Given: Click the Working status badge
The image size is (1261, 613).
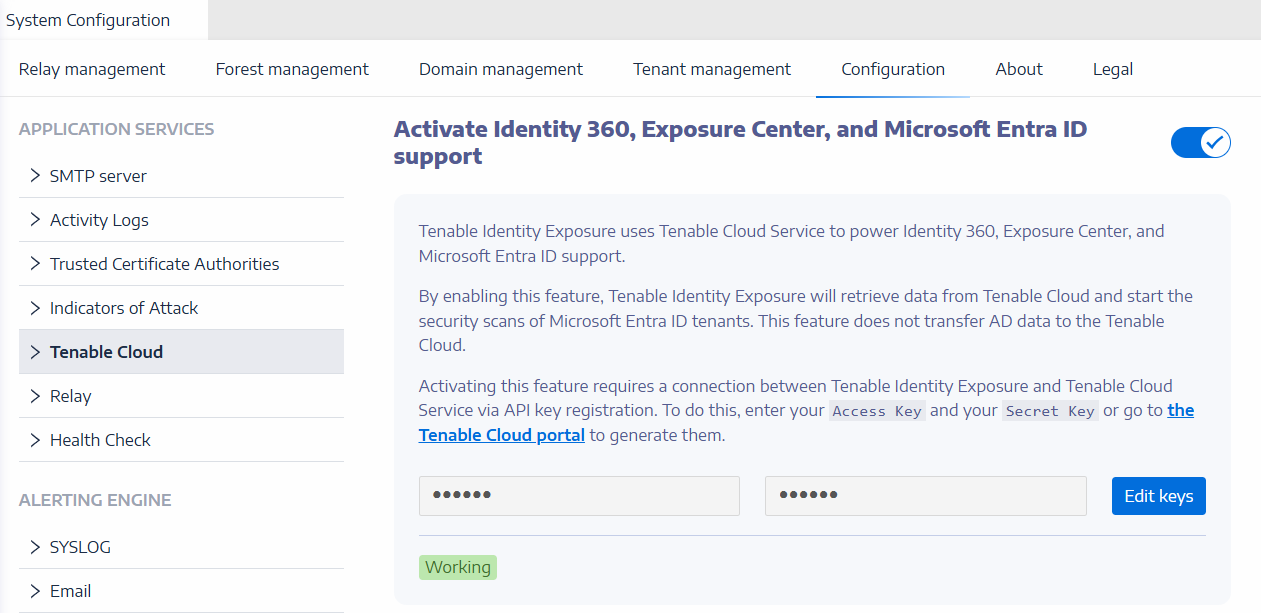Looking at the screenshot, I should pyautogui.click(x=458, y=567).
